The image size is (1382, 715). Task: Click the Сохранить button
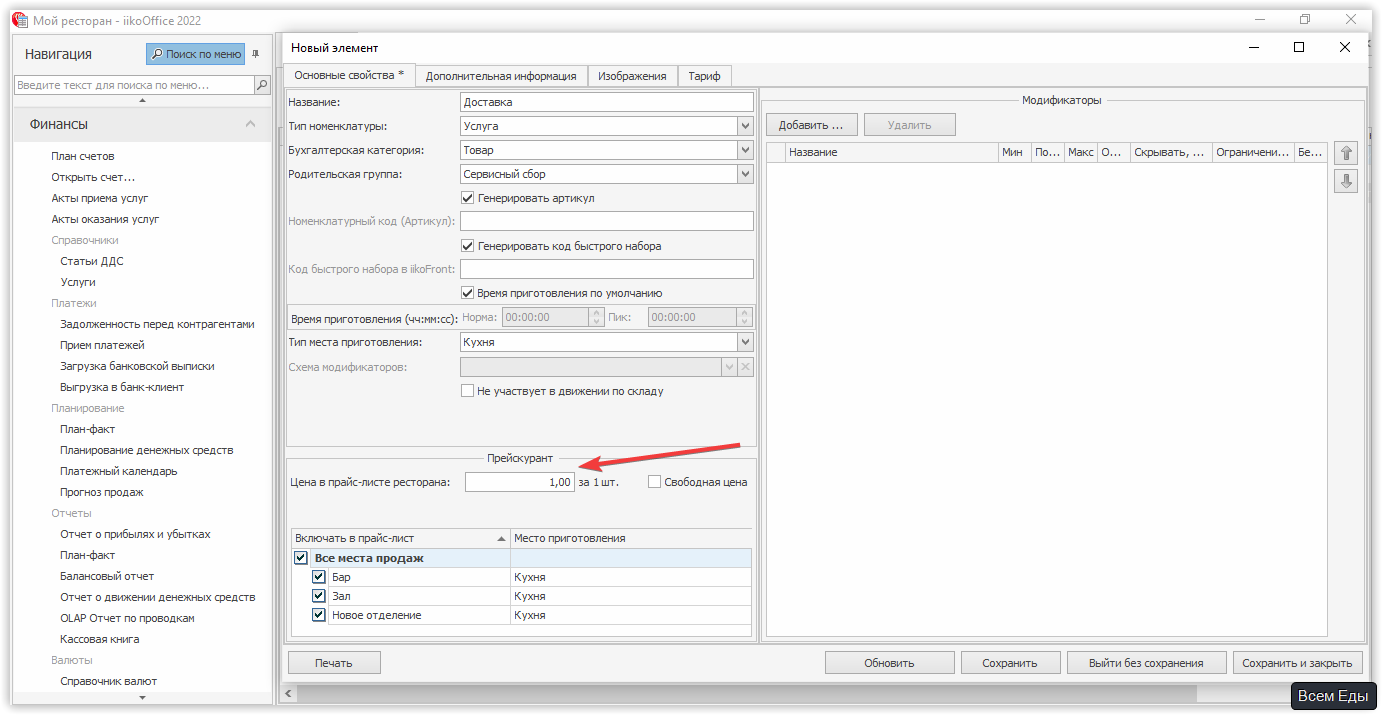click(x=1009, y=662)
